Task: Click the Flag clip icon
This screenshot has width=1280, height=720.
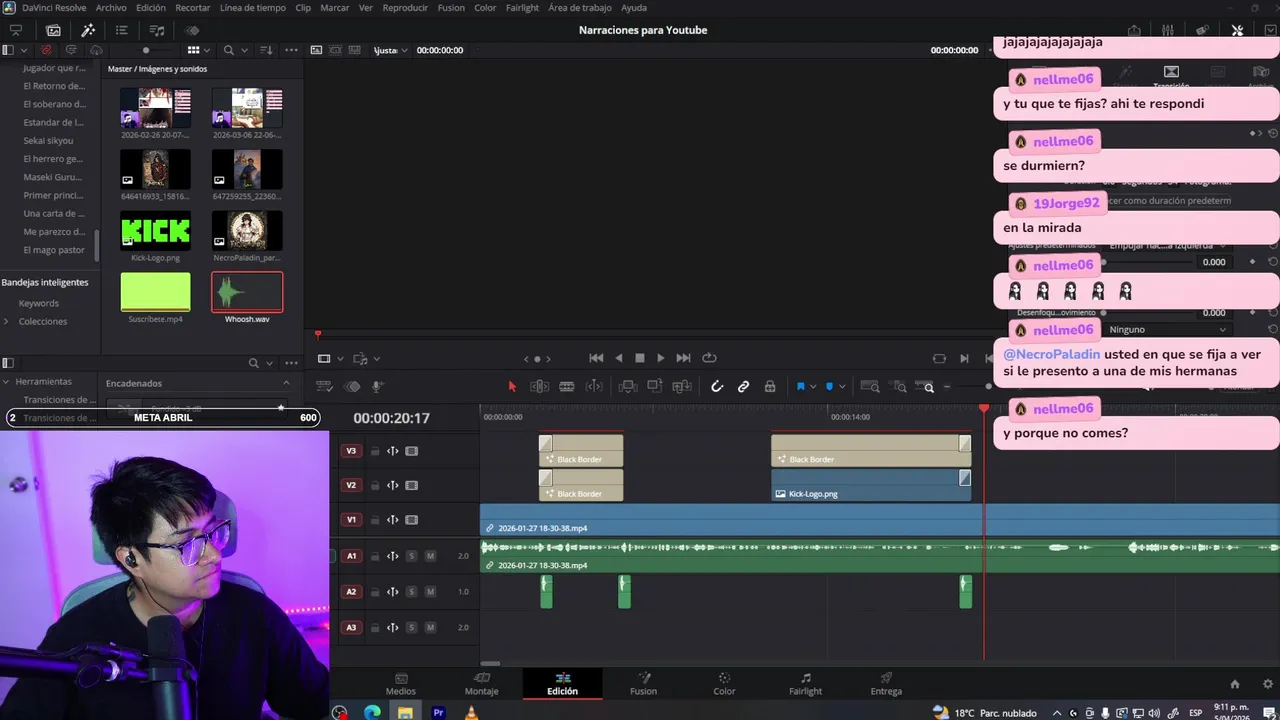Action: [800, 386]
